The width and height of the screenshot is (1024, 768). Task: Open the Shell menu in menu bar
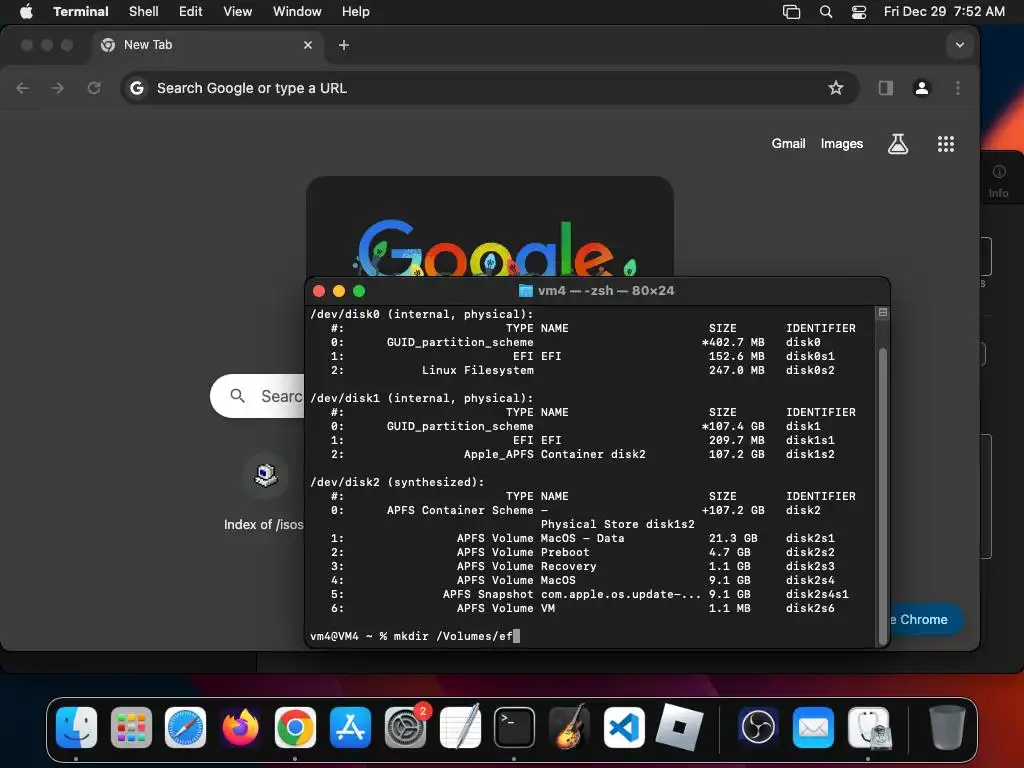coord(144,11)
